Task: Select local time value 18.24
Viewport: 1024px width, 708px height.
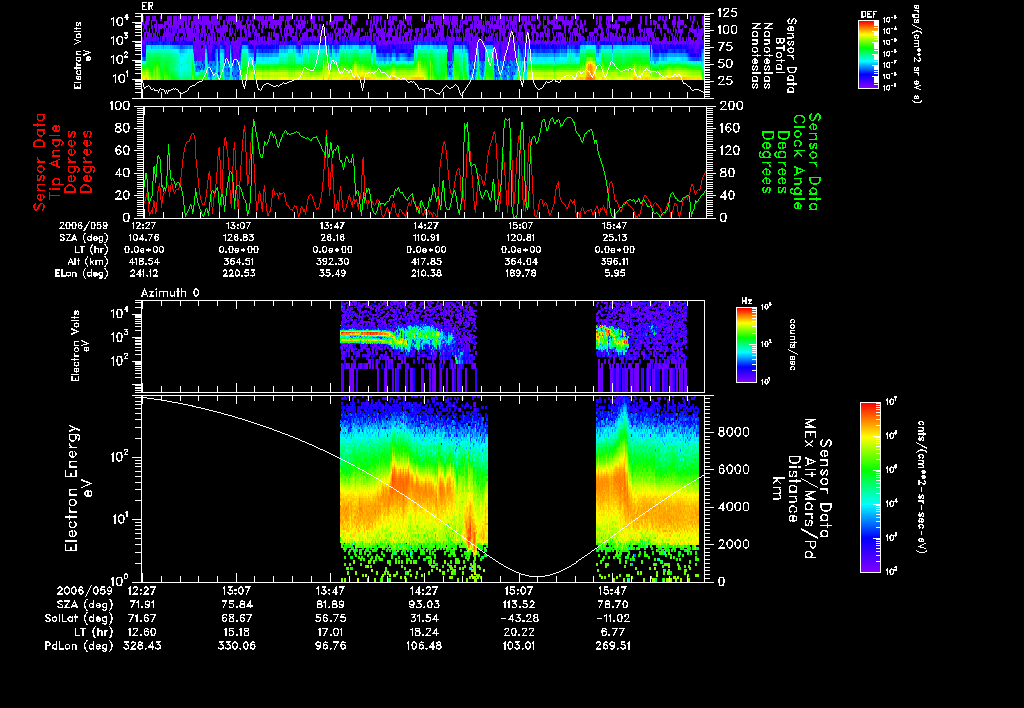Action: click(x=424, y=632)
